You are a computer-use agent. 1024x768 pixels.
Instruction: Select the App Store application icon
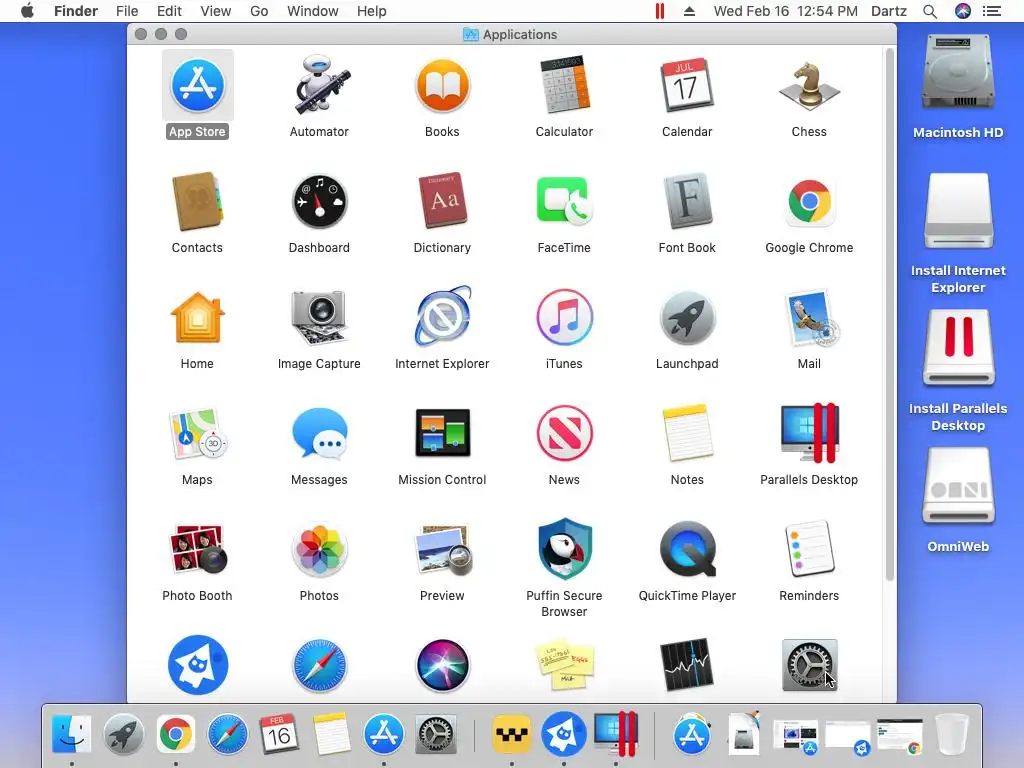(x=197, y=86)
